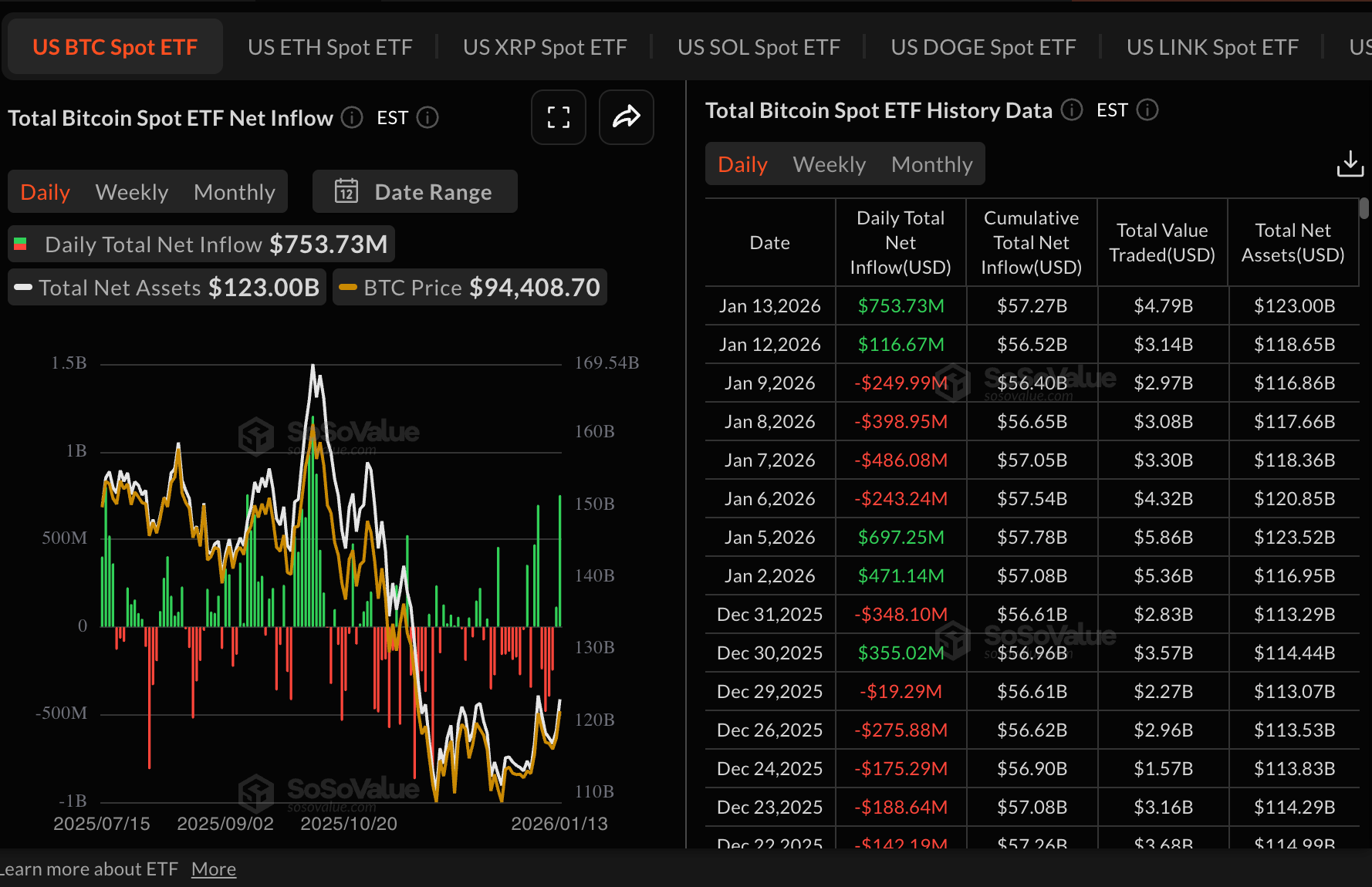Image resolution: width=1372 pixels, height=887 pixels.
Task: Open the US ETH Spot ETF tab
Action: coord(329,46)
